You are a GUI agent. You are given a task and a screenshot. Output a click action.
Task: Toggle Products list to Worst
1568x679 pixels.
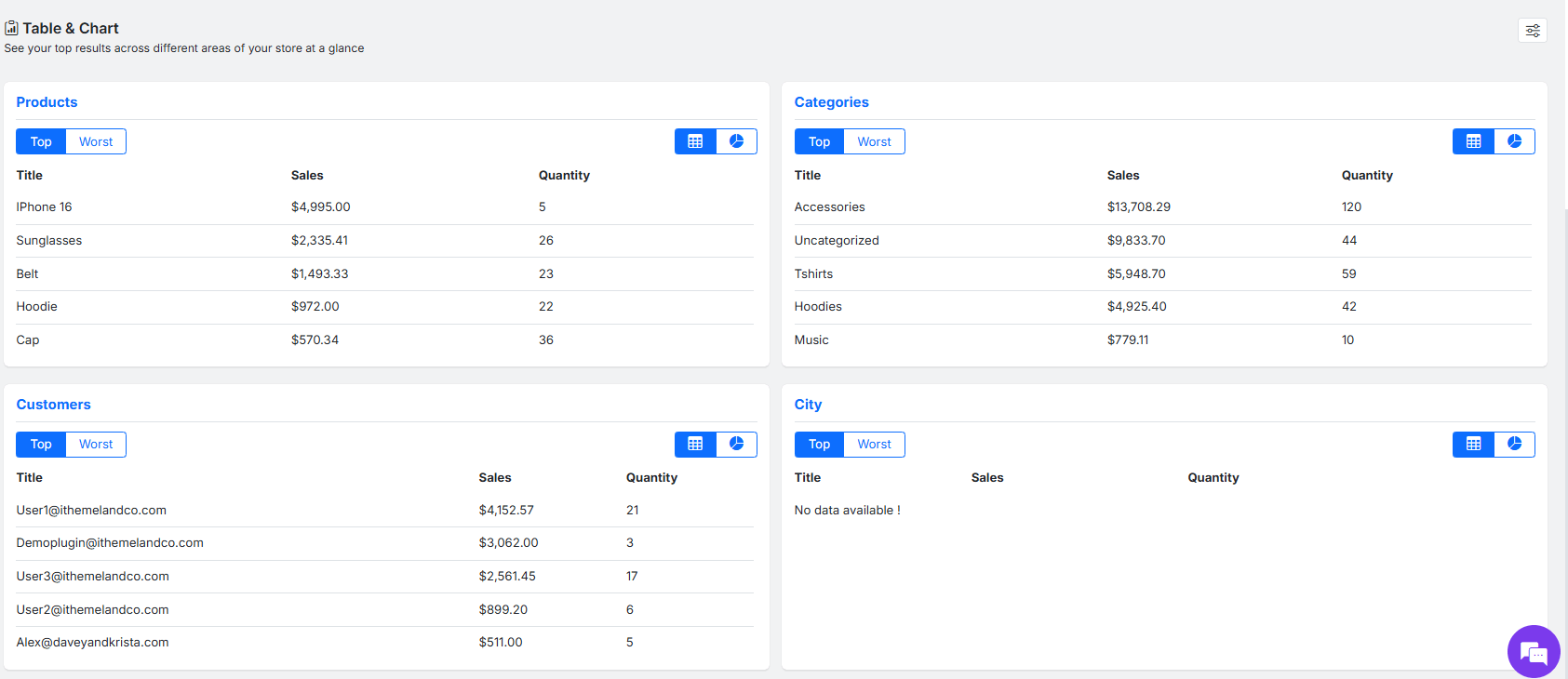[x=96, y=141]
